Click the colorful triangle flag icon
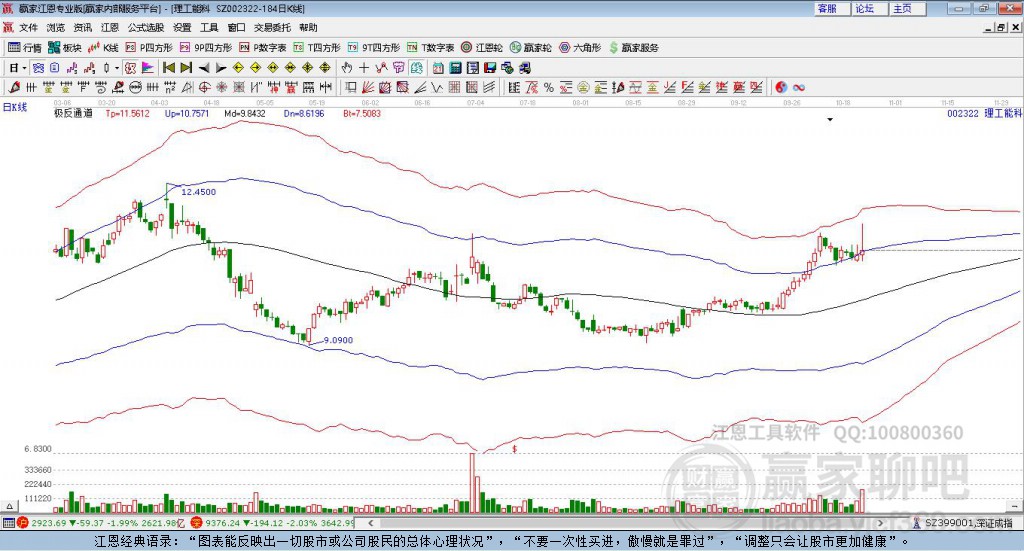Screen dimensions: 1024x551 point(148,68)
